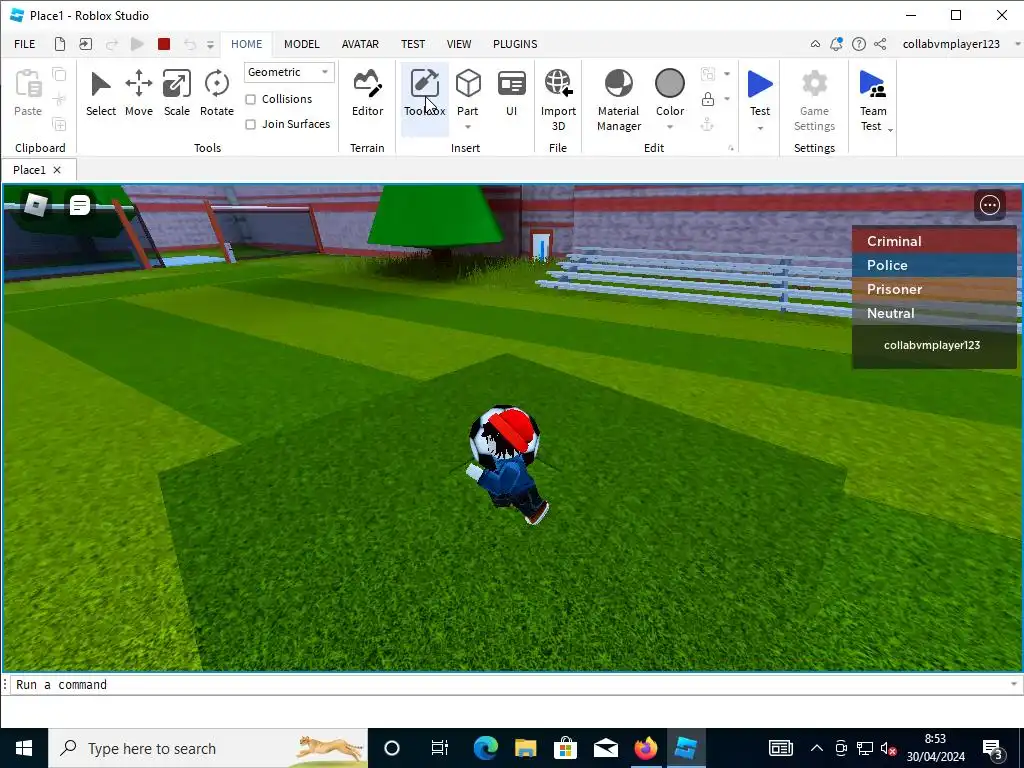Image resolution: width=1024 pixels, height=768 pixels.
Task: Switch to the MODEL tab
Action: pyautogui.click(x=302, y=44)
